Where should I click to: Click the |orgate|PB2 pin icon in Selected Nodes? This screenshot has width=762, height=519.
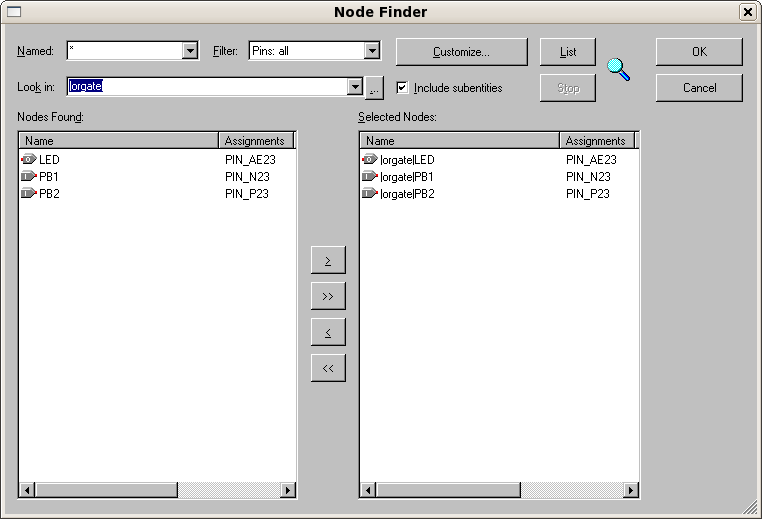[370, 194]
